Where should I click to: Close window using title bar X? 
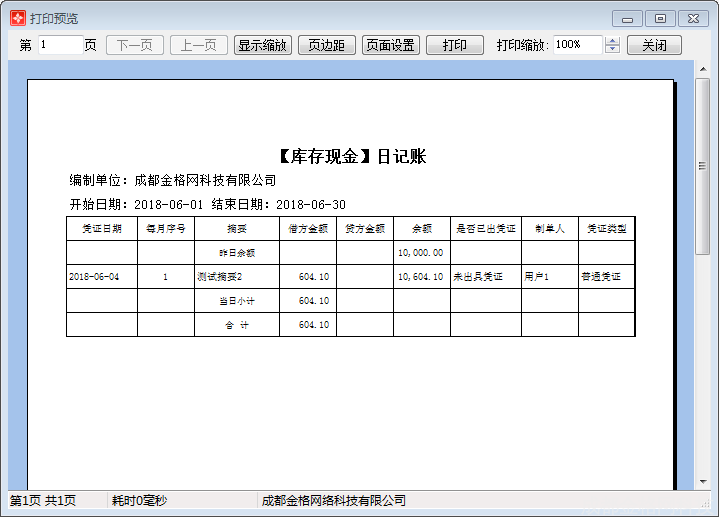692,18
